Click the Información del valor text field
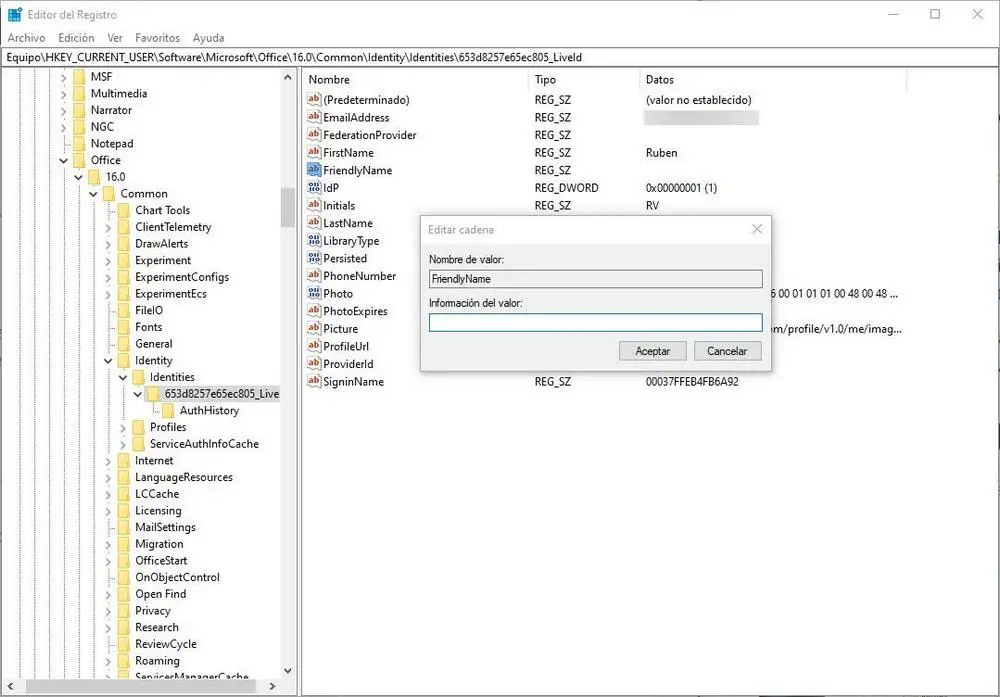Viewport: 1000px width, 697px height. tap(596, 323)
